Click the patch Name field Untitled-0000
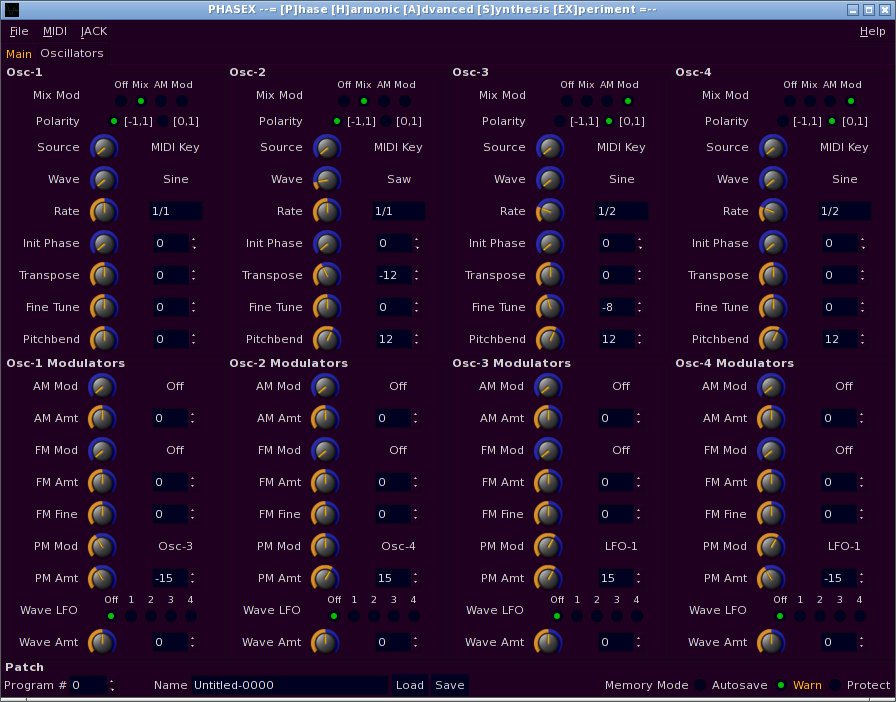The height and width of the screenshot is (702, 896). point(290,685)
